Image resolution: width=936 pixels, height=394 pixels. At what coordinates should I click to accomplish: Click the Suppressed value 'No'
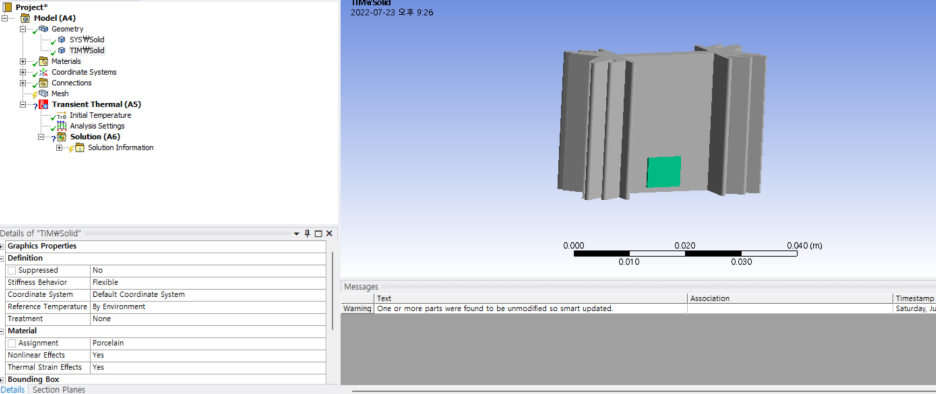point(208,270)
